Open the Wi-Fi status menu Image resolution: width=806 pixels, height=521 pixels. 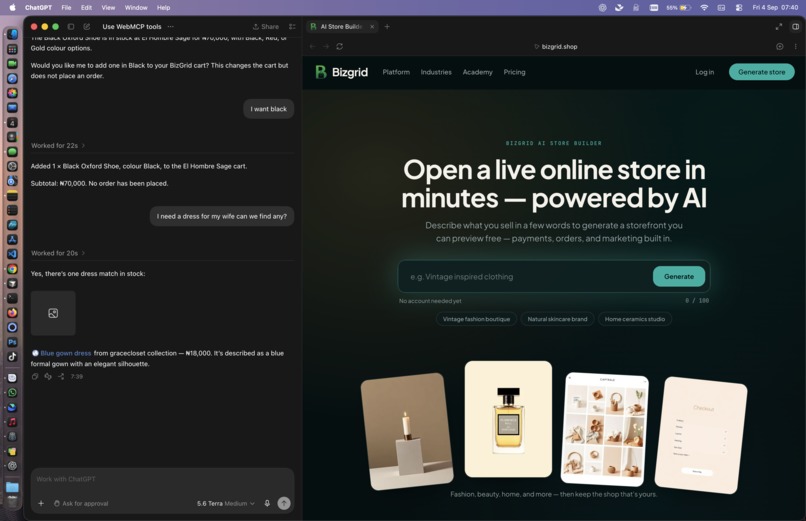click(704, 8)
